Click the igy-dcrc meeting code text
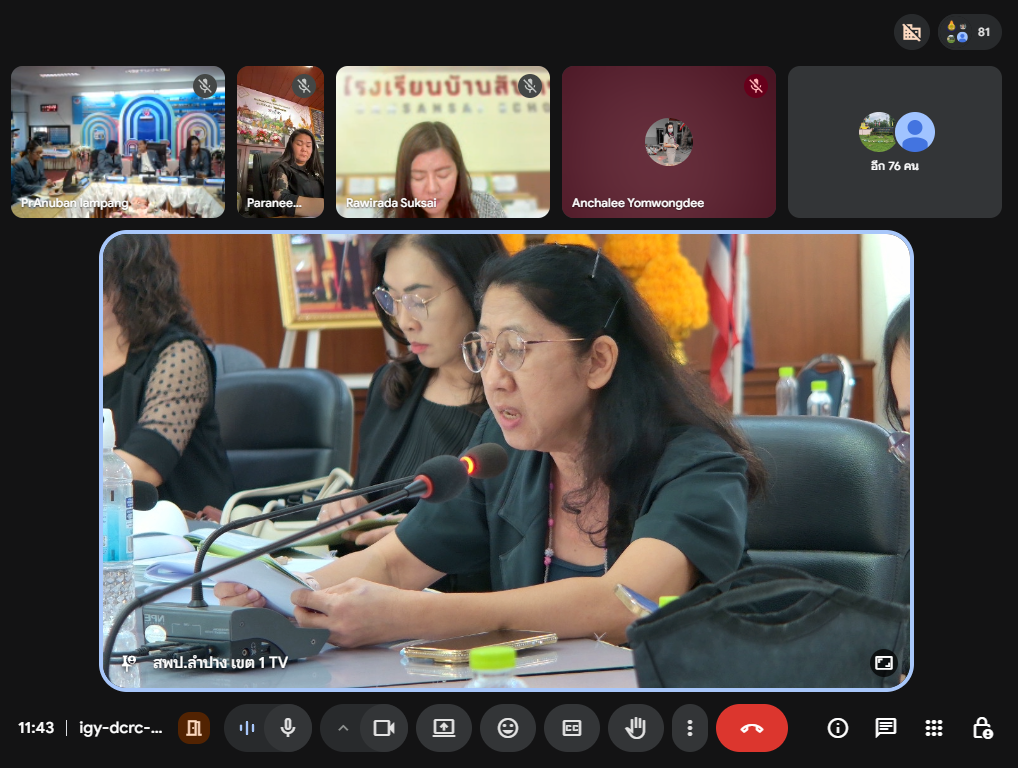Screen dimensions: 1018x768 (120, 728)
